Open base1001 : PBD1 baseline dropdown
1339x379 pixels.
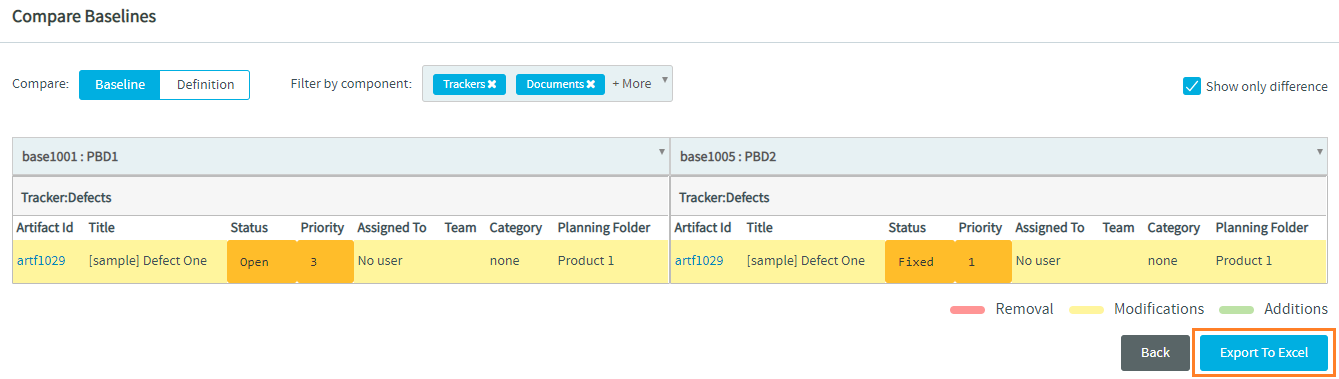340,157
